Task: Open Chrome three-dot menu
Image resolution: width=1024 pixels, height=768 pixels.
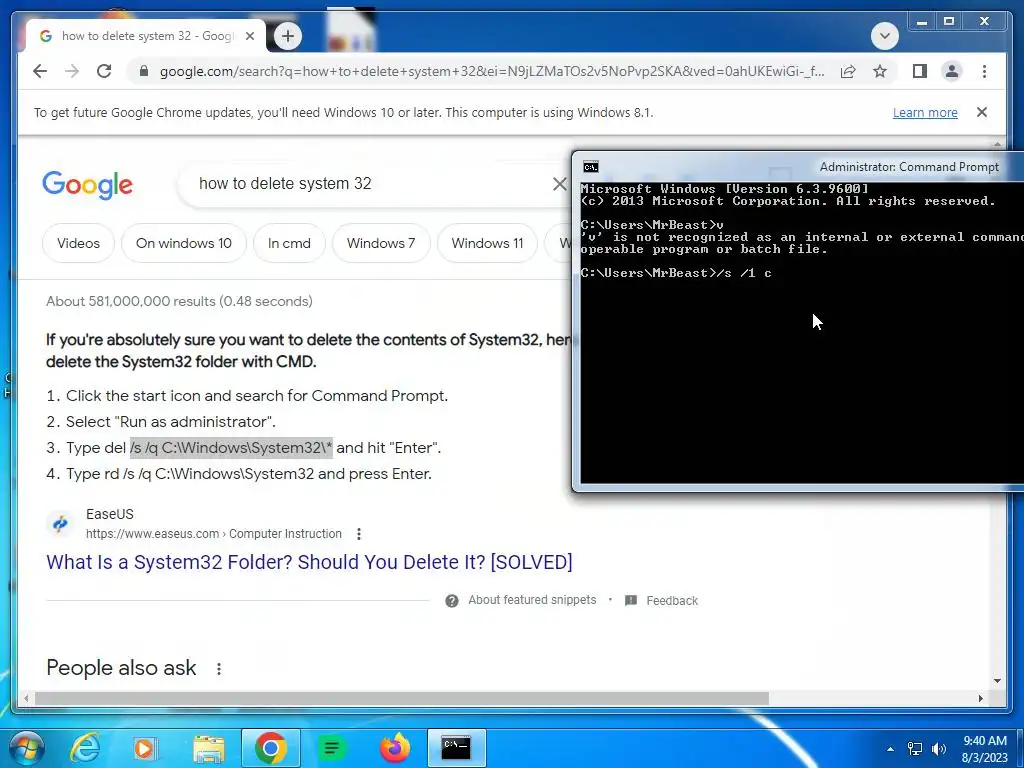Action: tap(984, 71)
